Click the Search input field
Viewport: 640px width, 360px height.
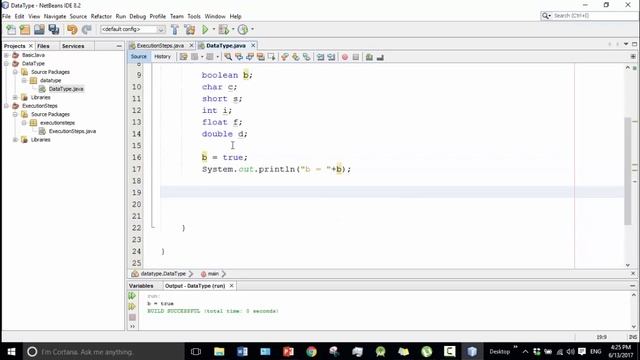pos(594,16)
